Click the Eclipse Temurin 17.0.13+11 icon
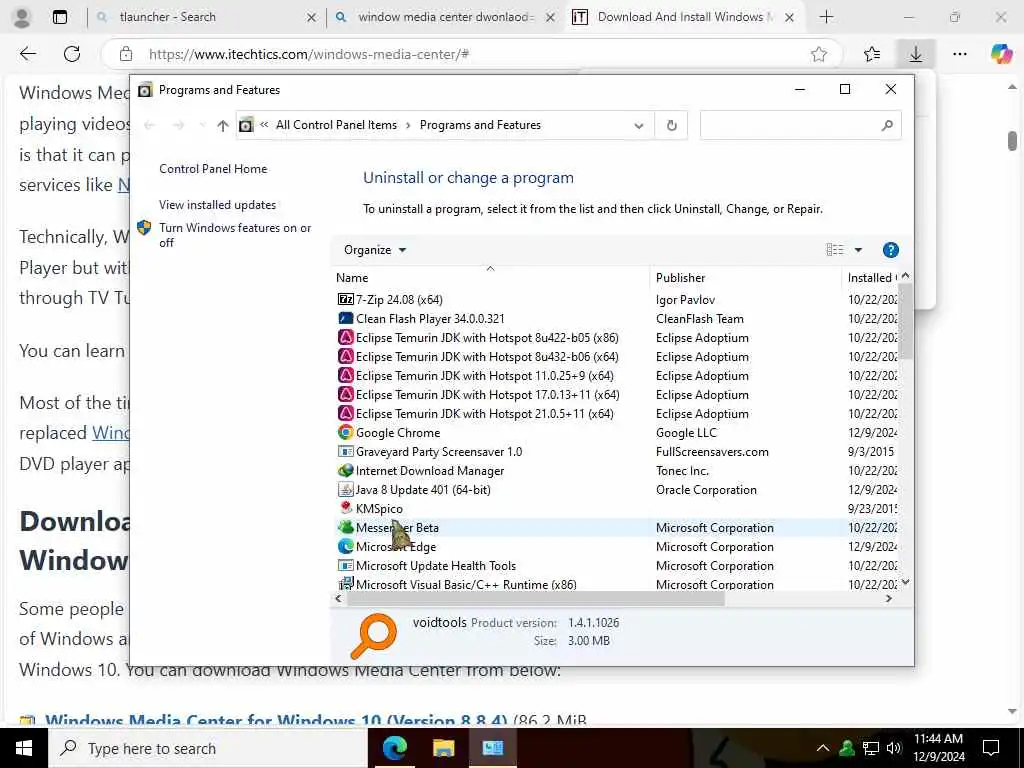Image resolution: width=1024 pixels, height=768 pixels. pyautogui.click(x=345, y=394)
